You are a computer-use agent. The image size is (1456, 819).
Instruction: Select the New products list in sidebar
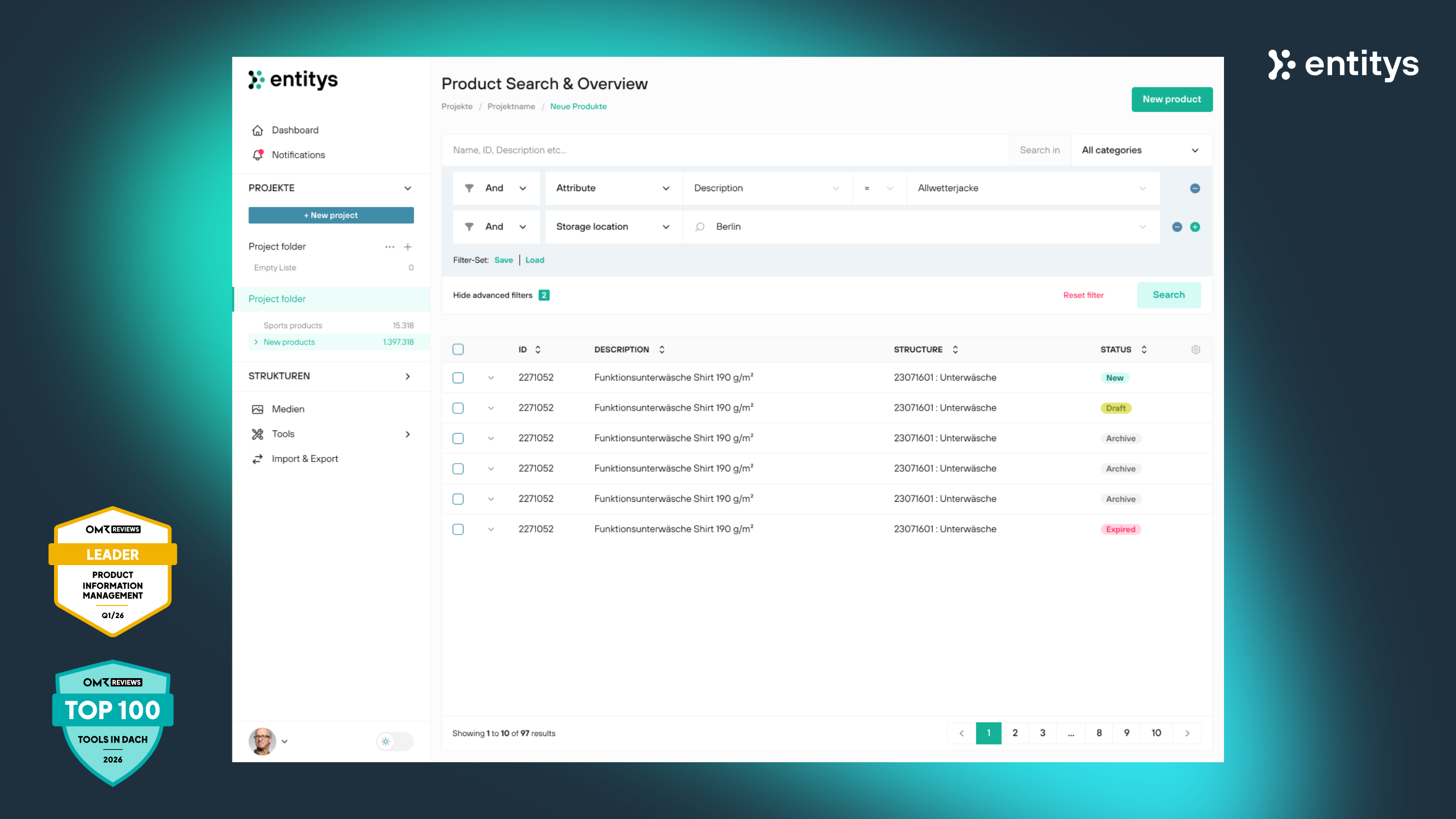289,342
